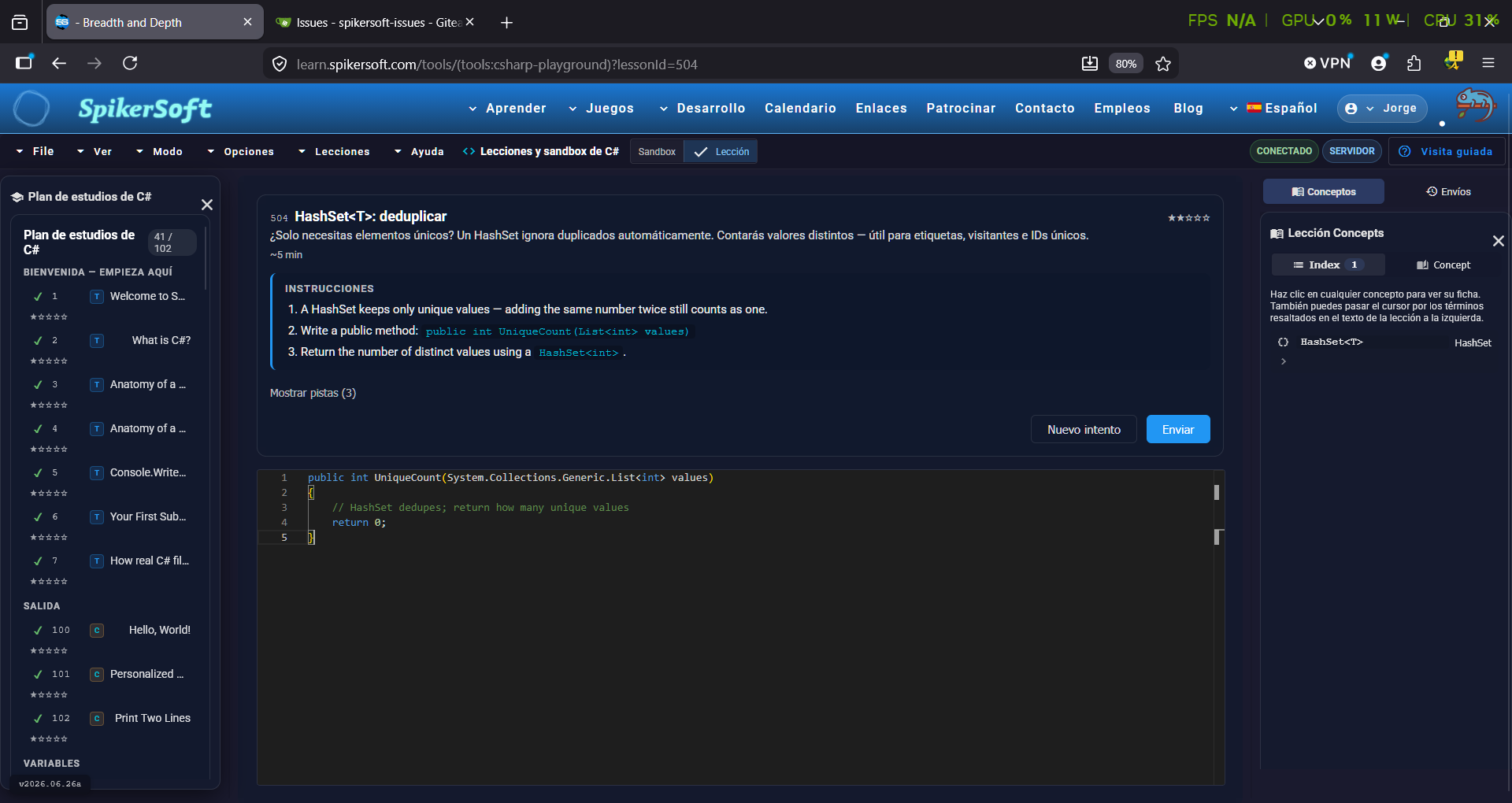Open the Ver menu dropdown

94,151
